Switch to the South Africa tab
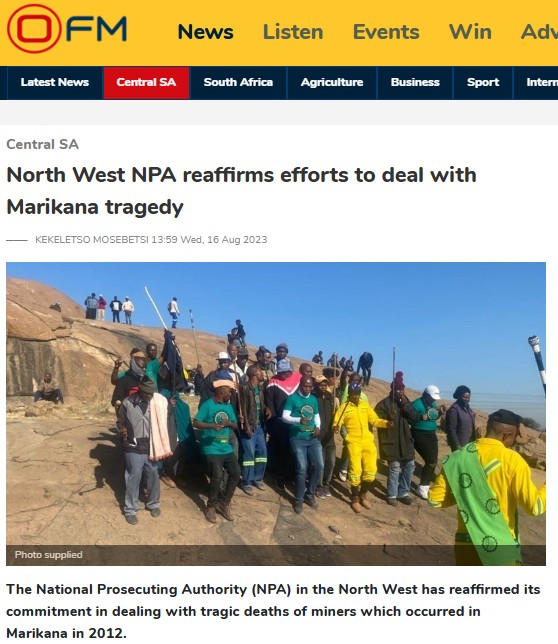558x644 pixels. (238, 83)
